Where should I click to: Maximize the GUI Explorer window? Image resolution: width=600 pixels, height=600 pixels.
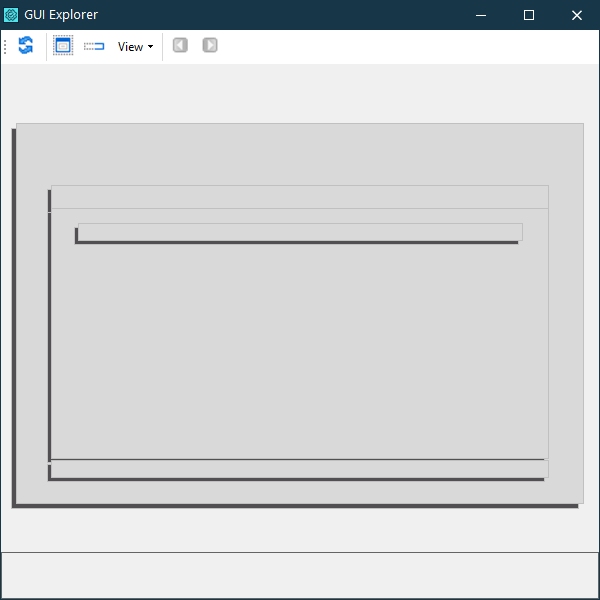pyautogui.click(x=529, y=15)
